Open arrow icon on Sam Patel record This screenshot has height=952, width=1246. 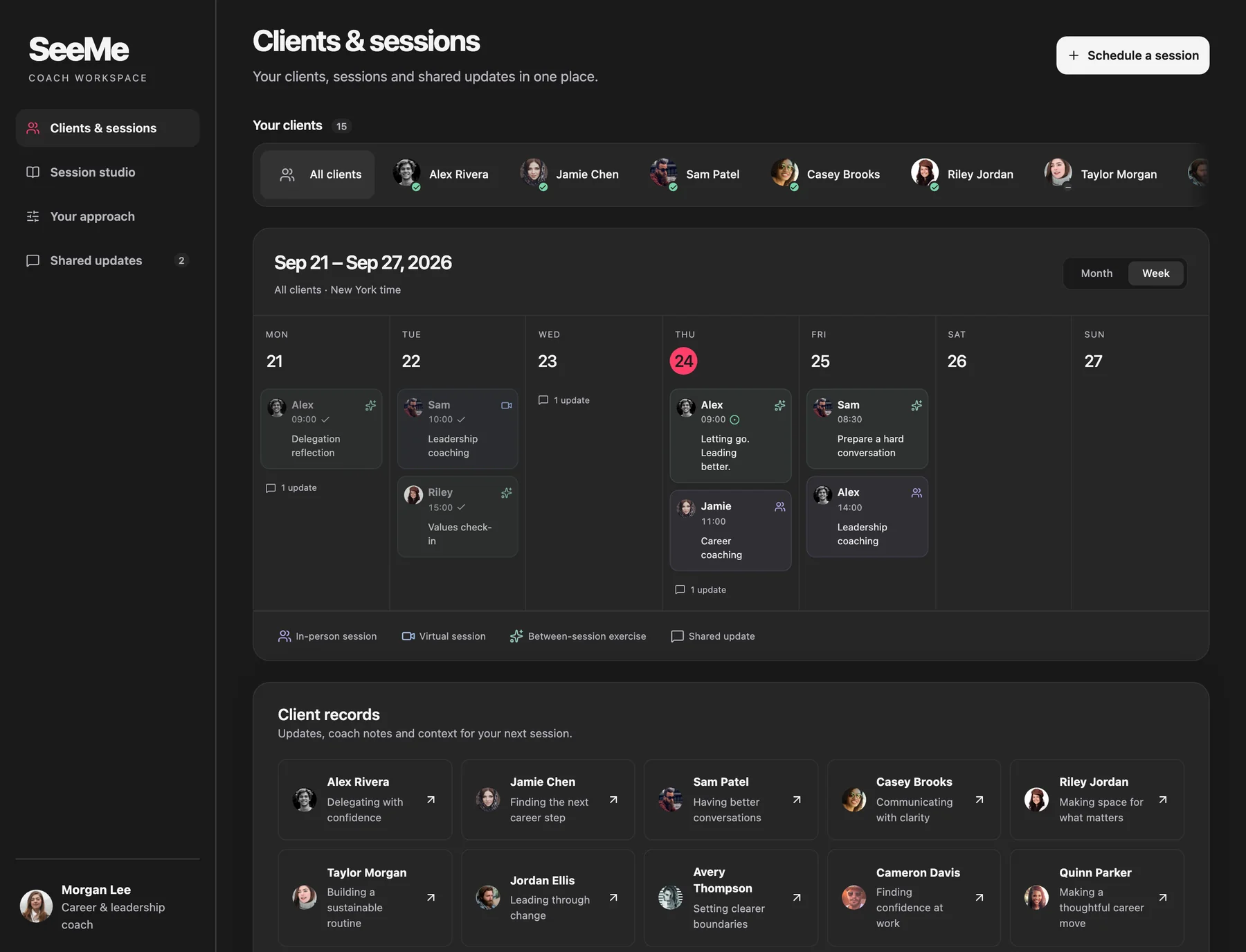point(797,800)
